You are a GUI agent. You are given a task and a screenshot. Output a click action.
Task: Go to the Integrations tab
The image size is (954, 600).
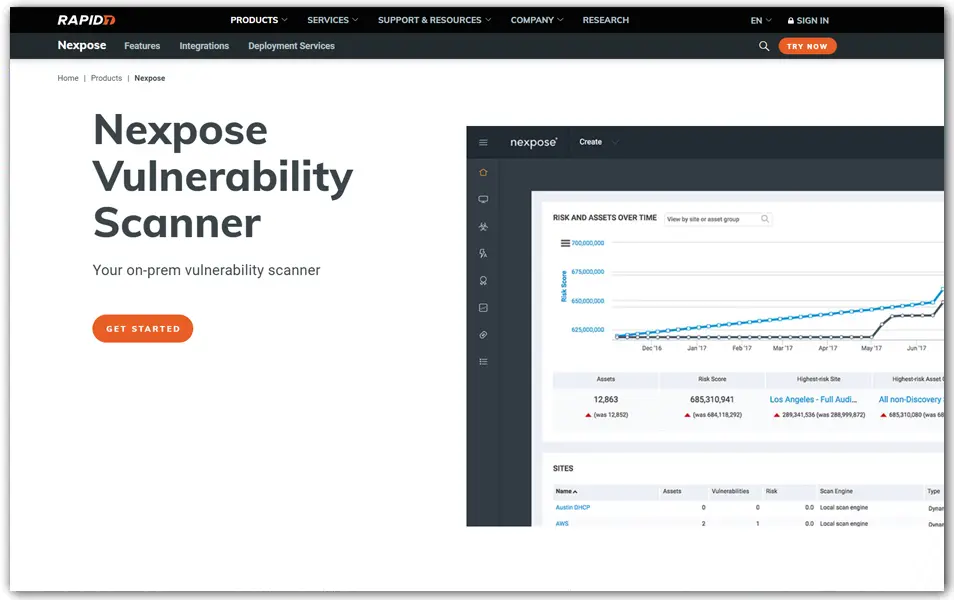[204, 46]
